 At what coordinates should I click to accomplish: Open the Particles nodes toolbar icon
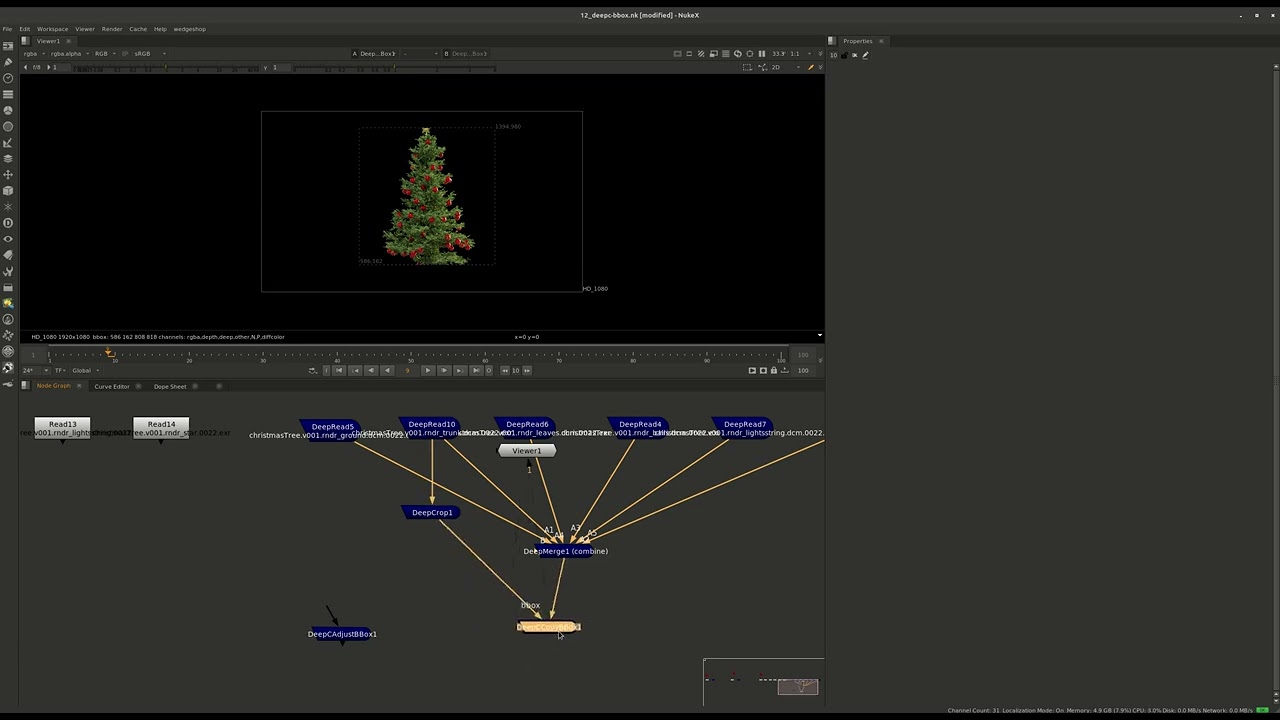[8, 206]
